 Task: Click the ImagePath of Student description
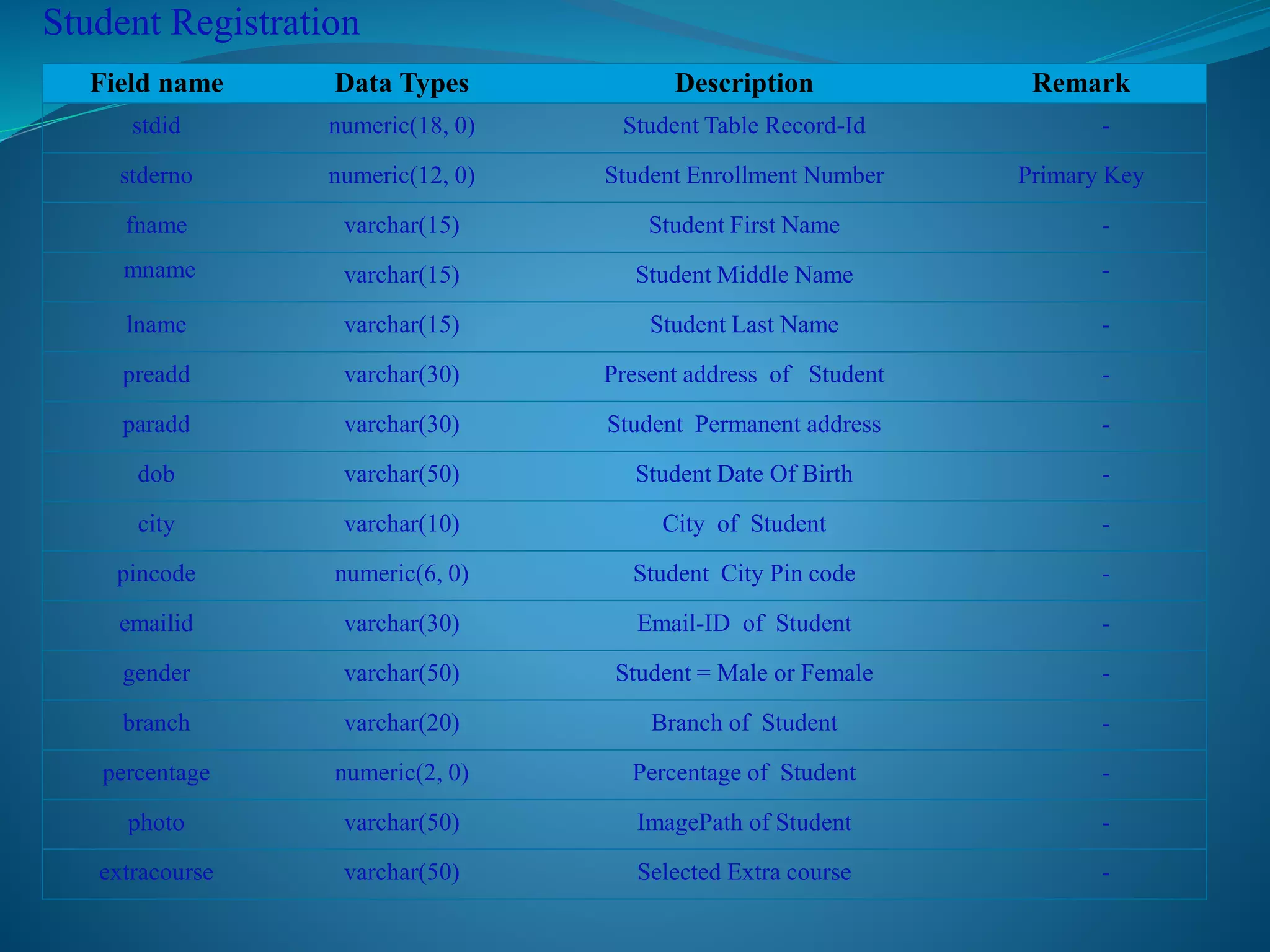(744, 822)
